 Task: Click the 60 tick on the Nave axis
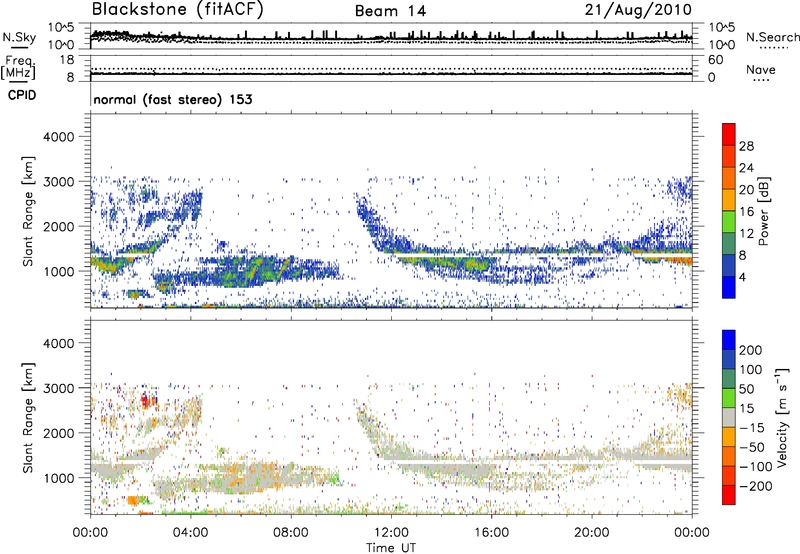tap(715, 60)
